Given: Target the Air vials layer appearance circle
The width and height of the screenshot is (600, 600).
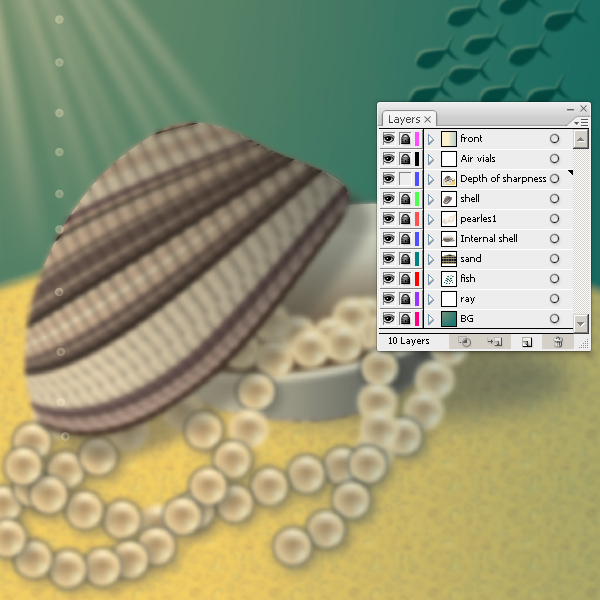Looking at the screenshot, I should [554, 158].
